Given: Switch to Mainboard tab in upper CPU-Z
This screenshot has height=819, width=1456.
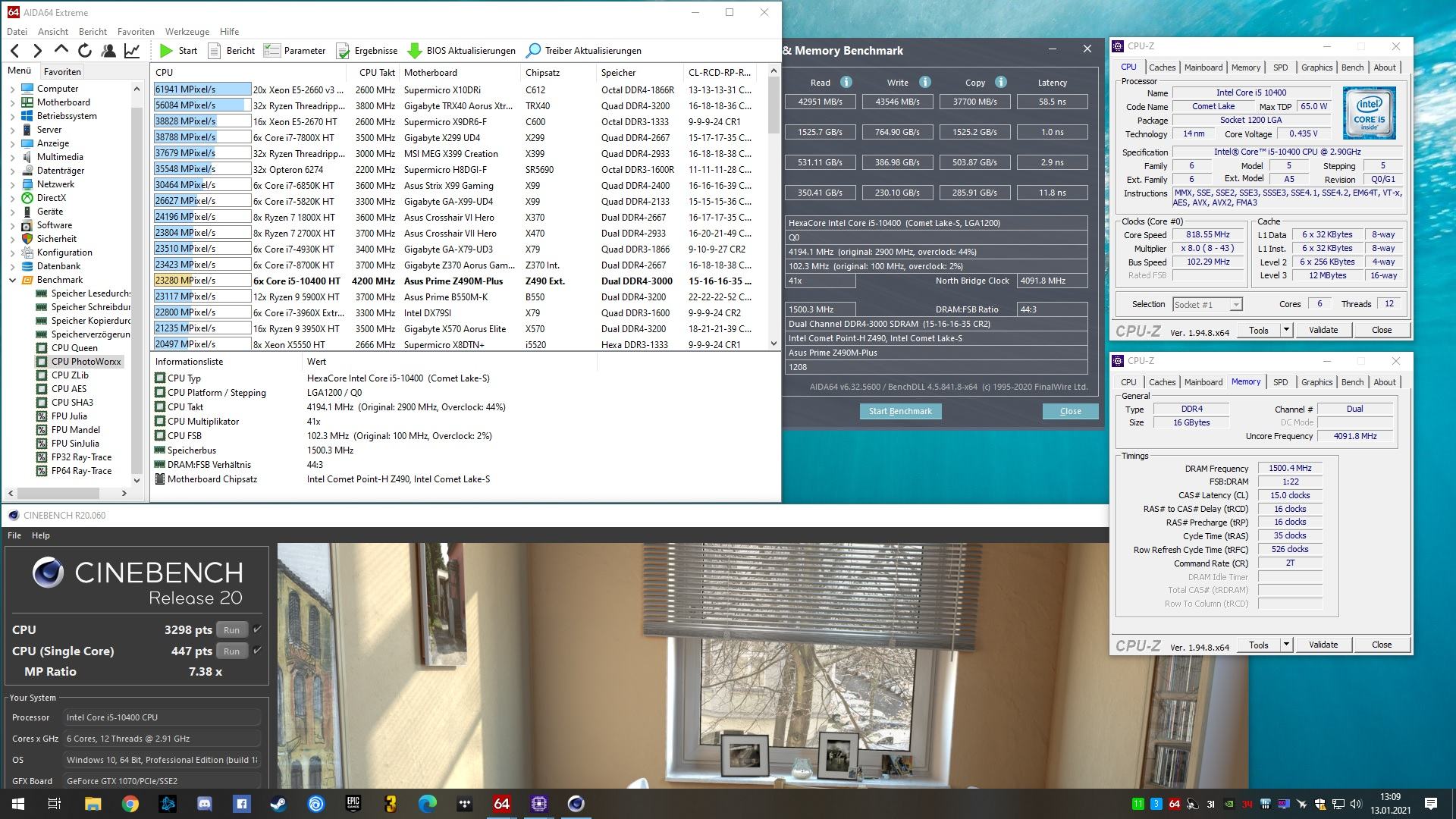Looking at the screenshot, I should 1203,67.
